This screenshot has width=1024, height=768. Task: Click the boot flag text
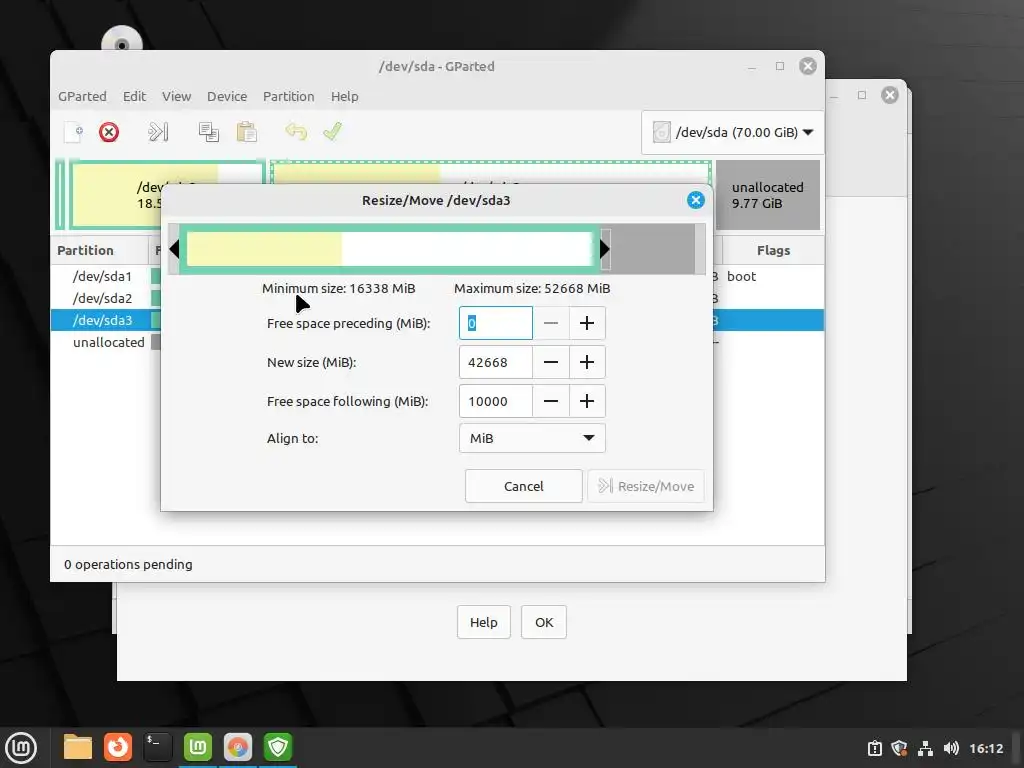[x=741, y=276]
